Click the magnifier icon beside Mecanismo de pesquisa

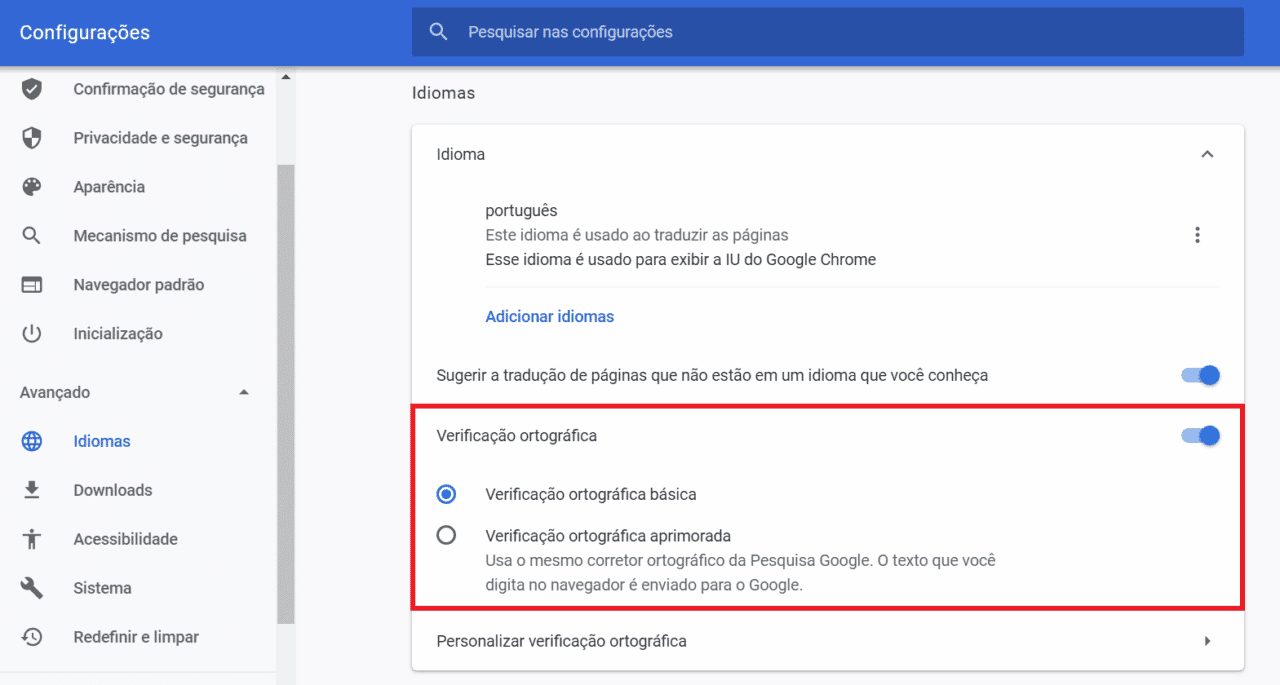click(32, 236)
